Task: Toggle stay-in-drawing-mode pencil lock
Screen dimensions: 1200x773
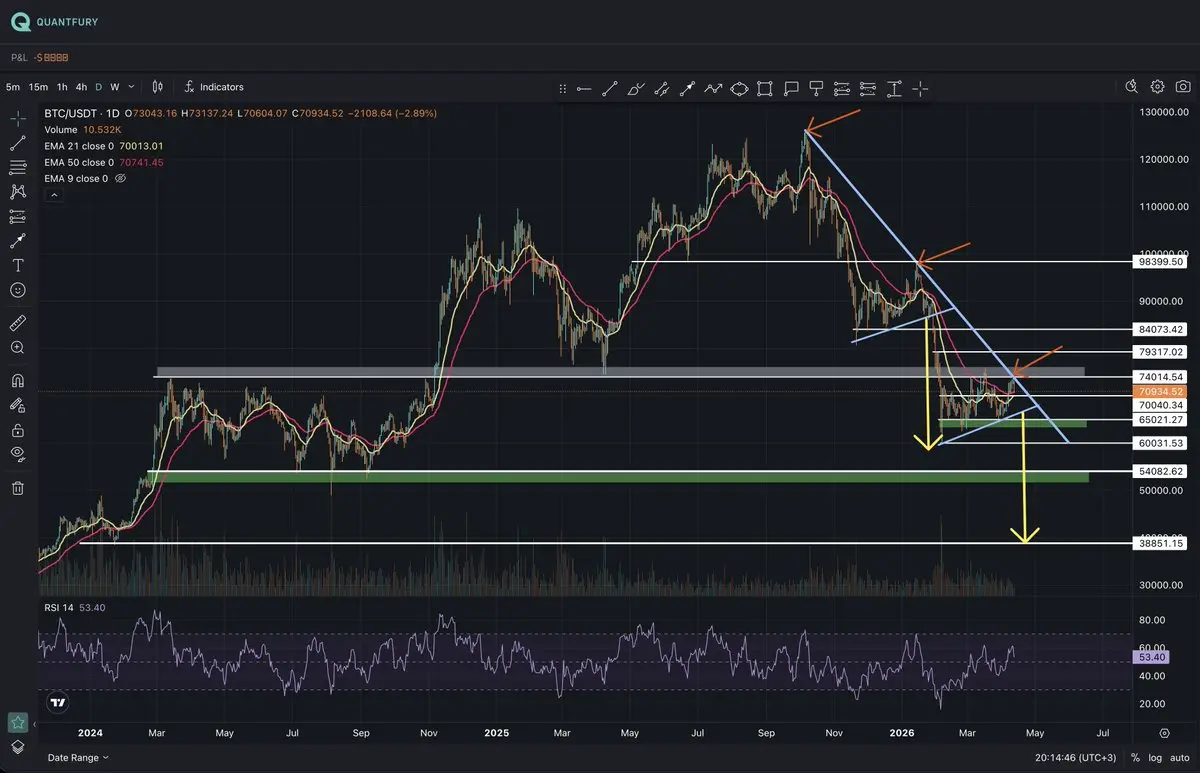Action: coord(18,406)
